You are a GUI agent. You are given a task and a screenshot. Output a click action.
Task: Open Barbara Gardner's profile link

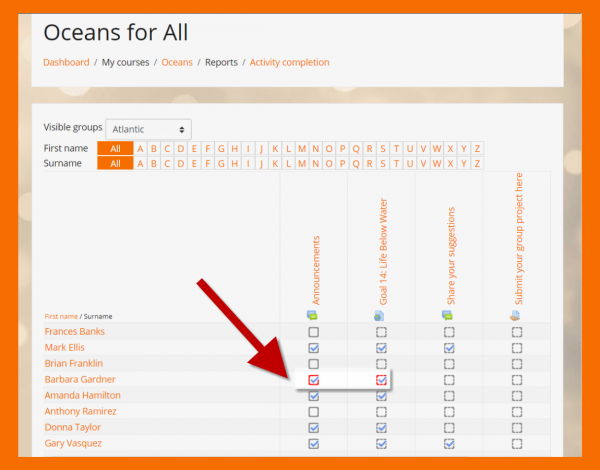pyautogui.click(x=80, y=380)
